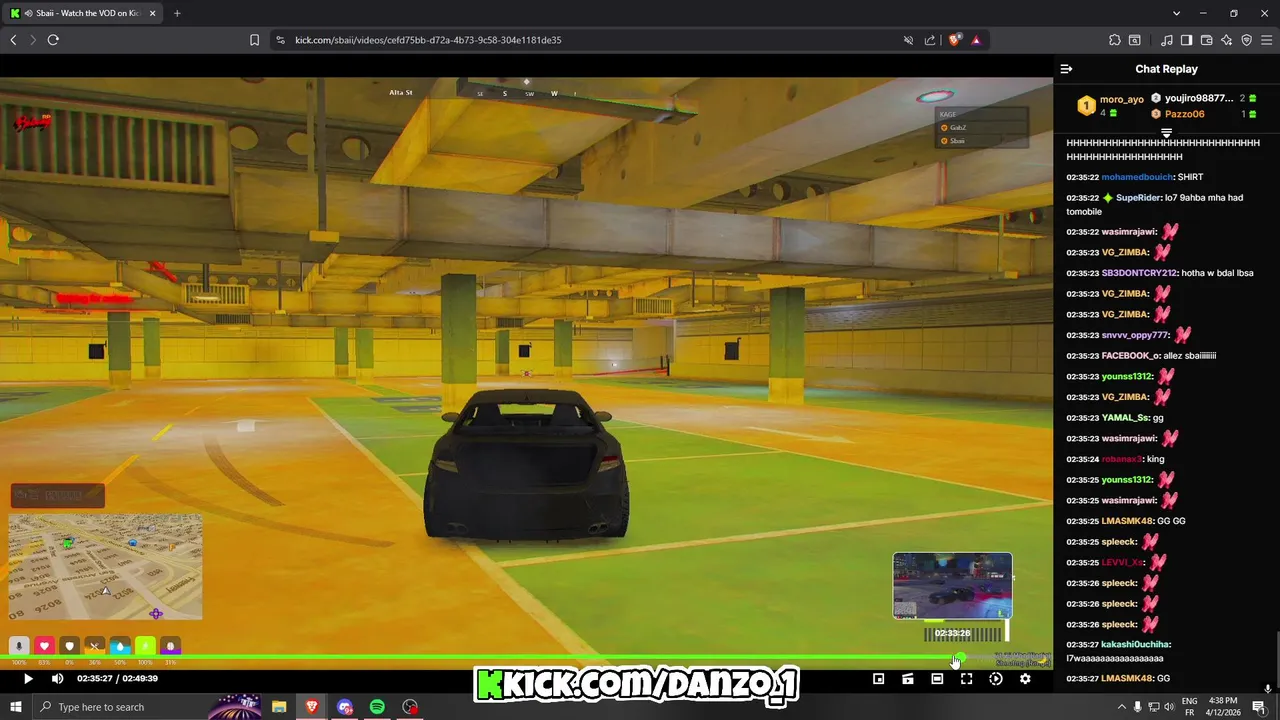Open the browser extensions puzzle menu
The height and width of the screenshot is (720, 1280).
[1115, 40]
